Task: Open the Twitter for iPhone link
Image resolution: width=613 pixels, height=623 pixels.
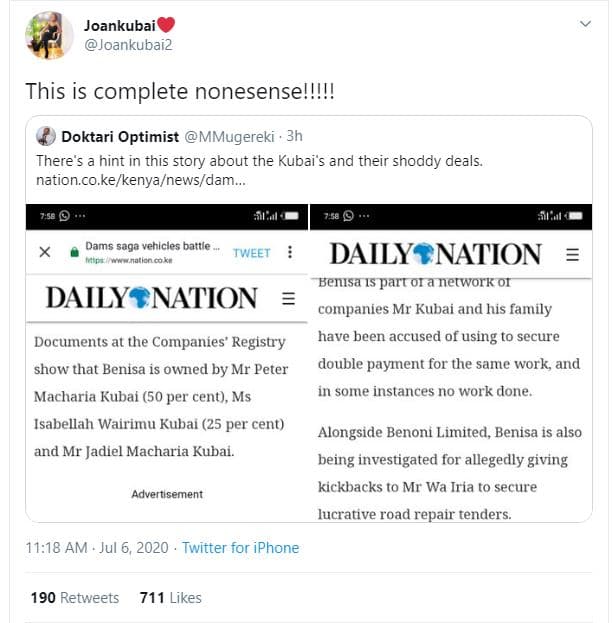Action: pos(241,548)
